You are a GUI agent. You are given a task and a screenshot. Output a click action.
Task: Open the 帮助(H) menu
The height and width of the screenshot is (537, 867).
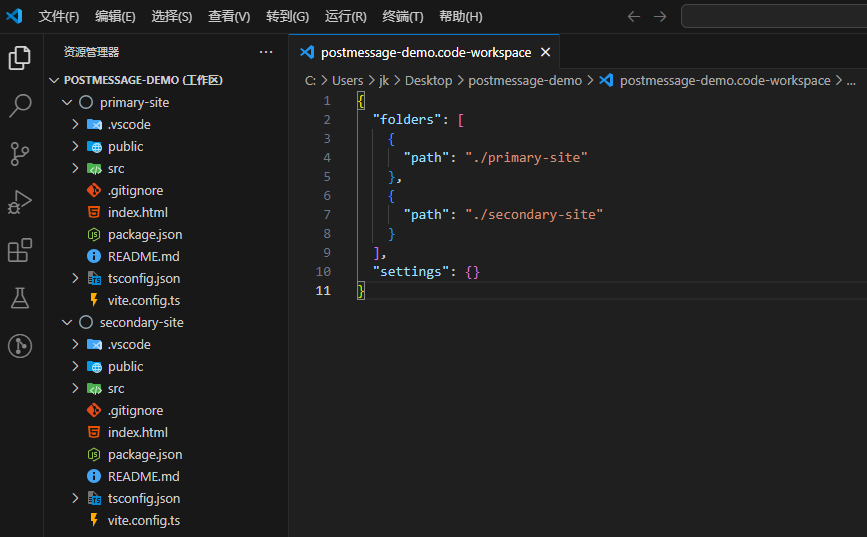tap(461, 17)
